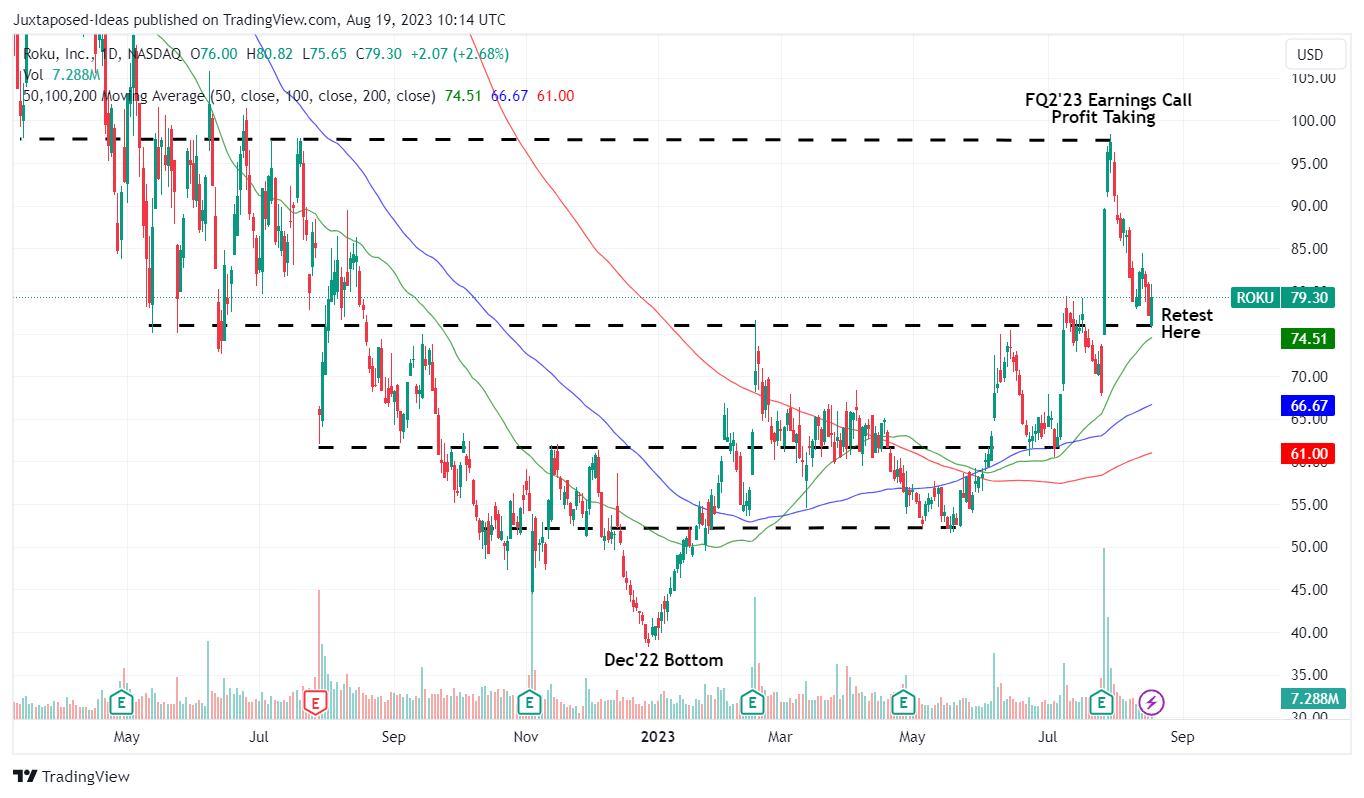The image size is (1364, 798).
Task: Click the red 61.00 moving average legend value
Action: coord(555,96)
